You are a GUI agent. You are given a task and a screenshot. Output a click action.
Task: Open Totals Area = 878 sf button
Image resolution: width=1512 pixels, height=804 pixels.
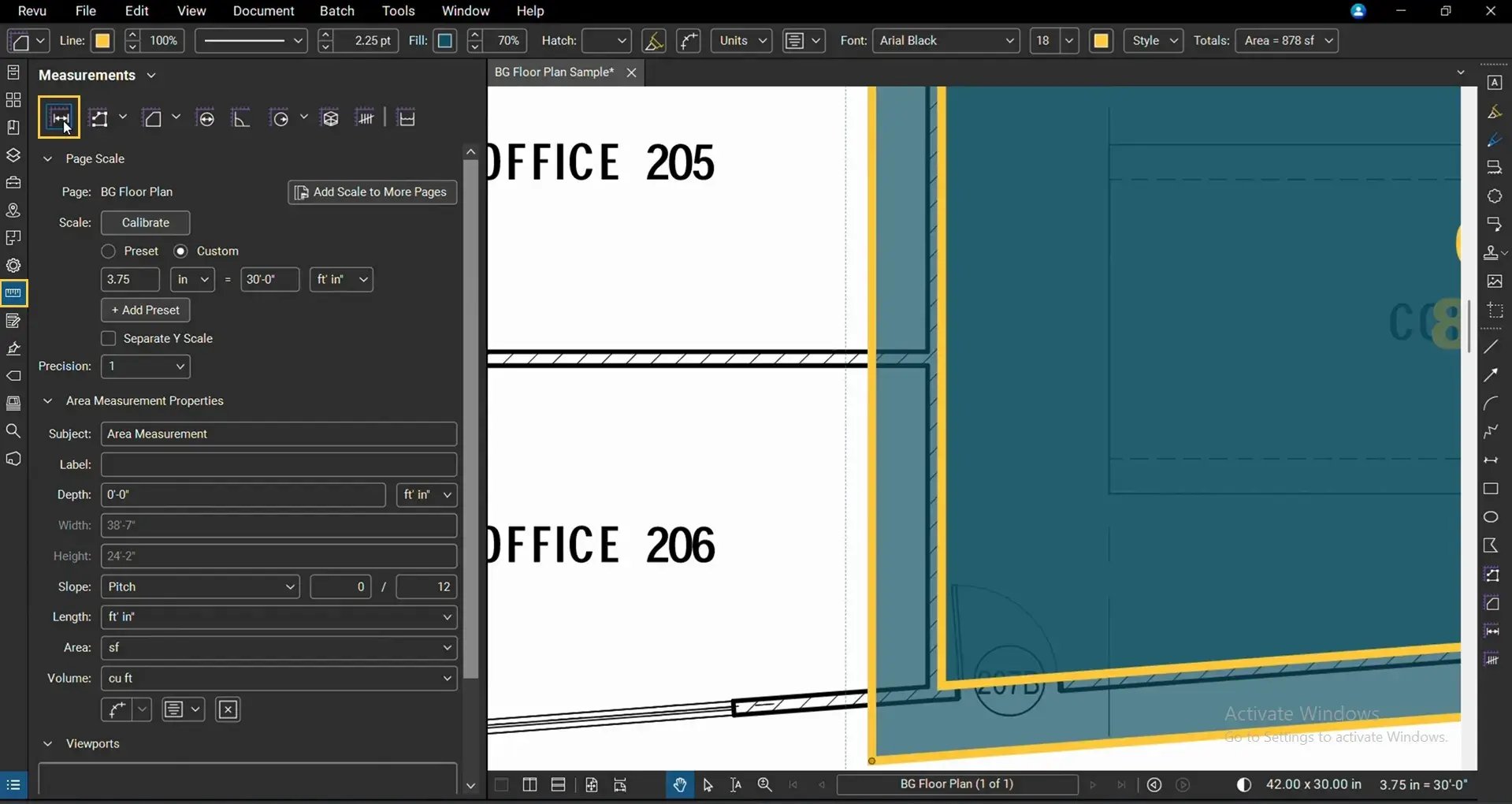1287,41
